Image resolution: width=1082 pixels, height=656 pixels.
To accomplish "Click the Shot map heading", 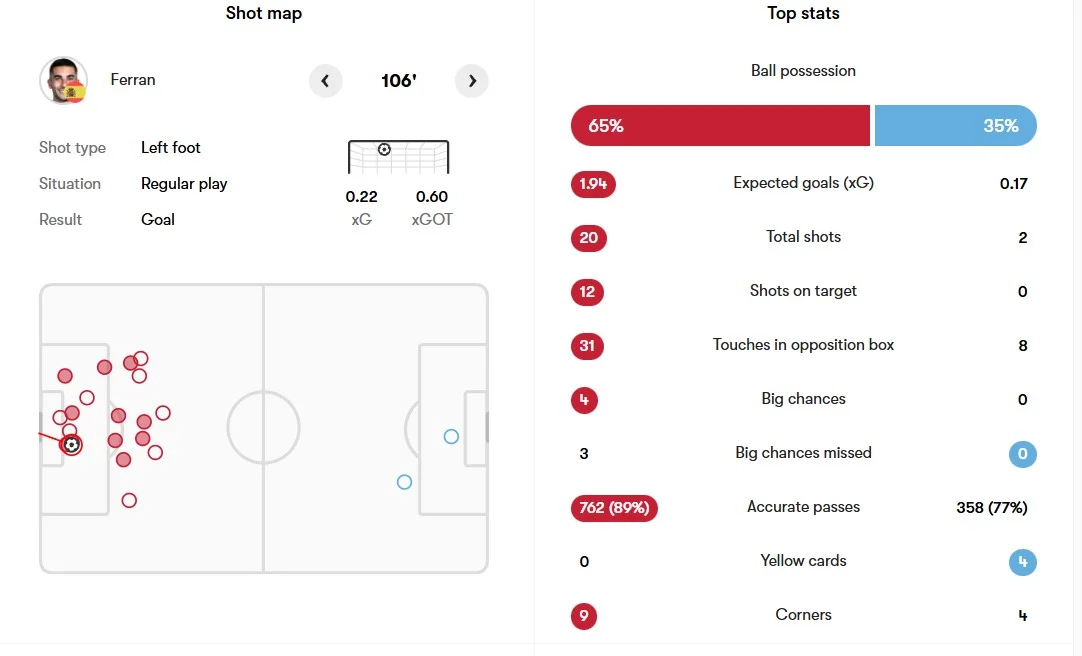I will click(x=264, y=13).
